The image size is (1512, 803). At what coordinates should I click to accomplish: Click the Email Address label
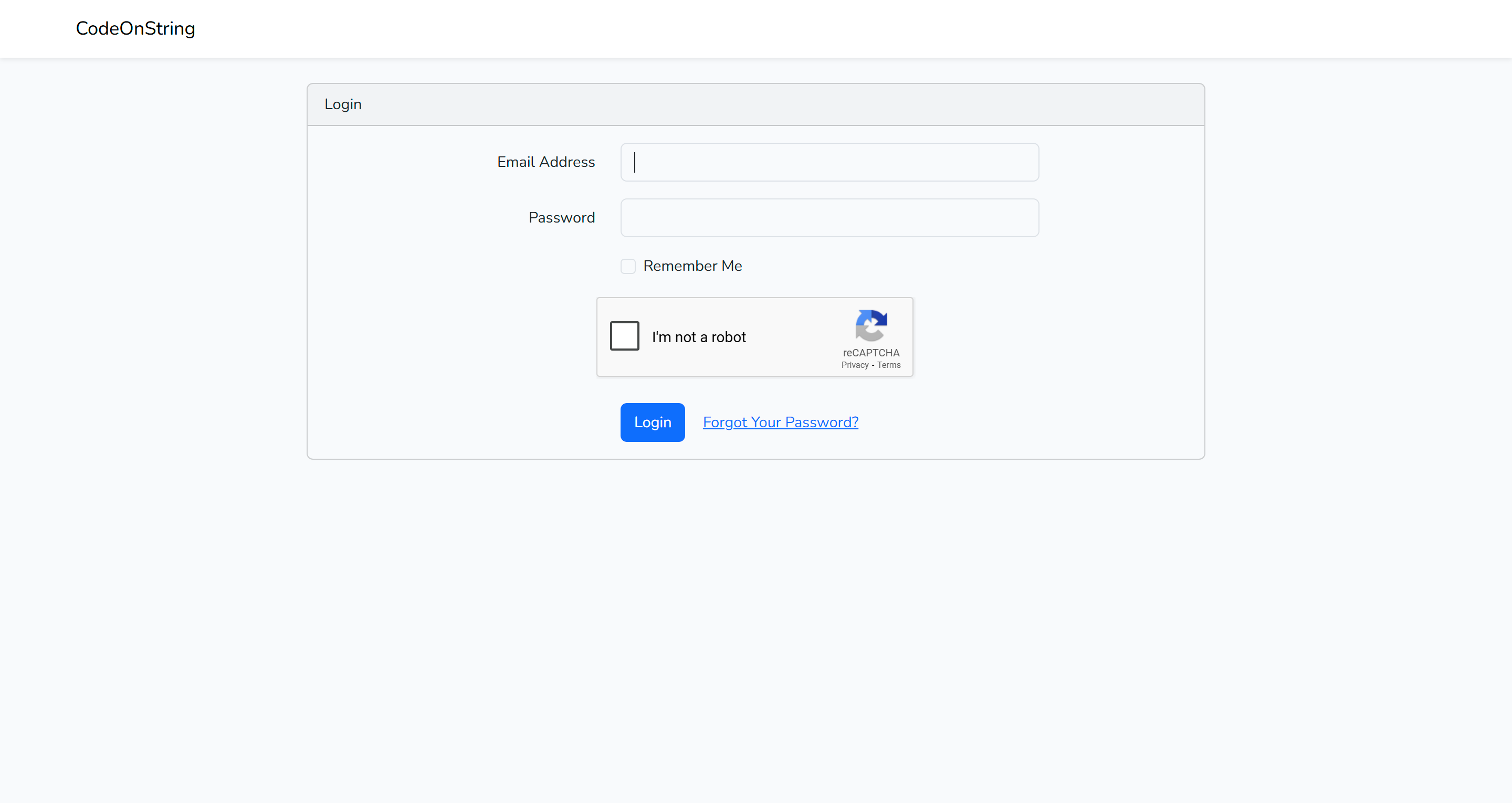click(546, 162)
